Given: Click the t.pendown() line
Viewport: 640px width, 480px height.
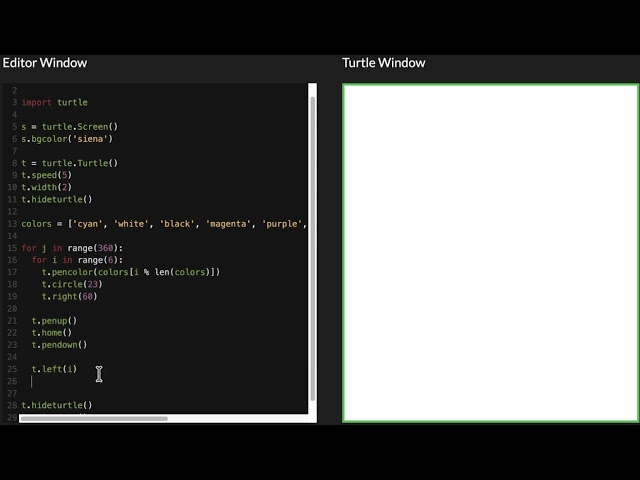Looking at the screenshot, I should (x=59, y=345).
